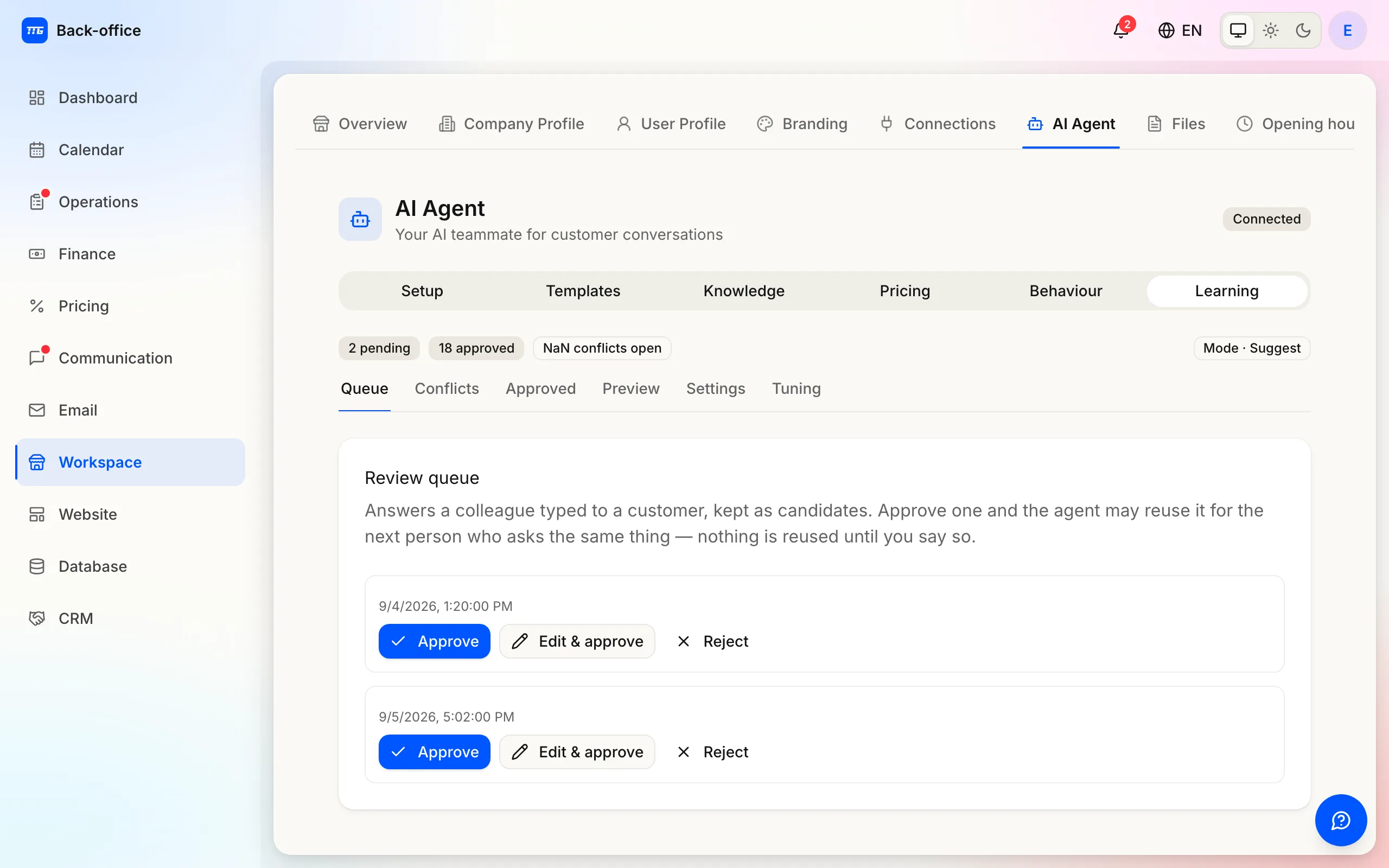
Task: Click the Connected status badge
Action: 1267,219
